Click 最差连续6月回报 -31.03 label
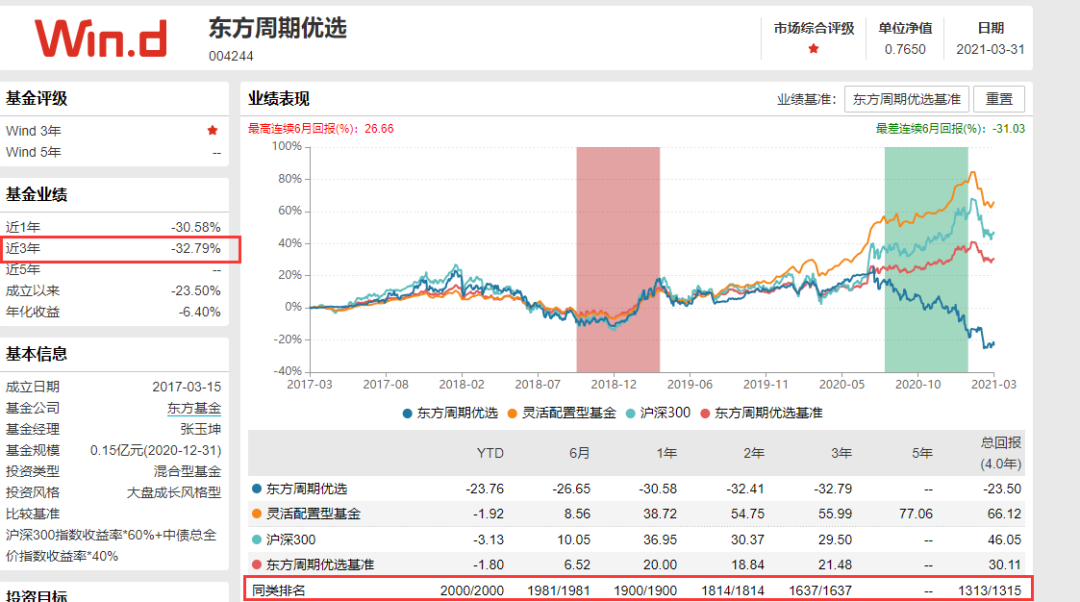The height and width of the screenshot is (602, 1080). (950, 129)
